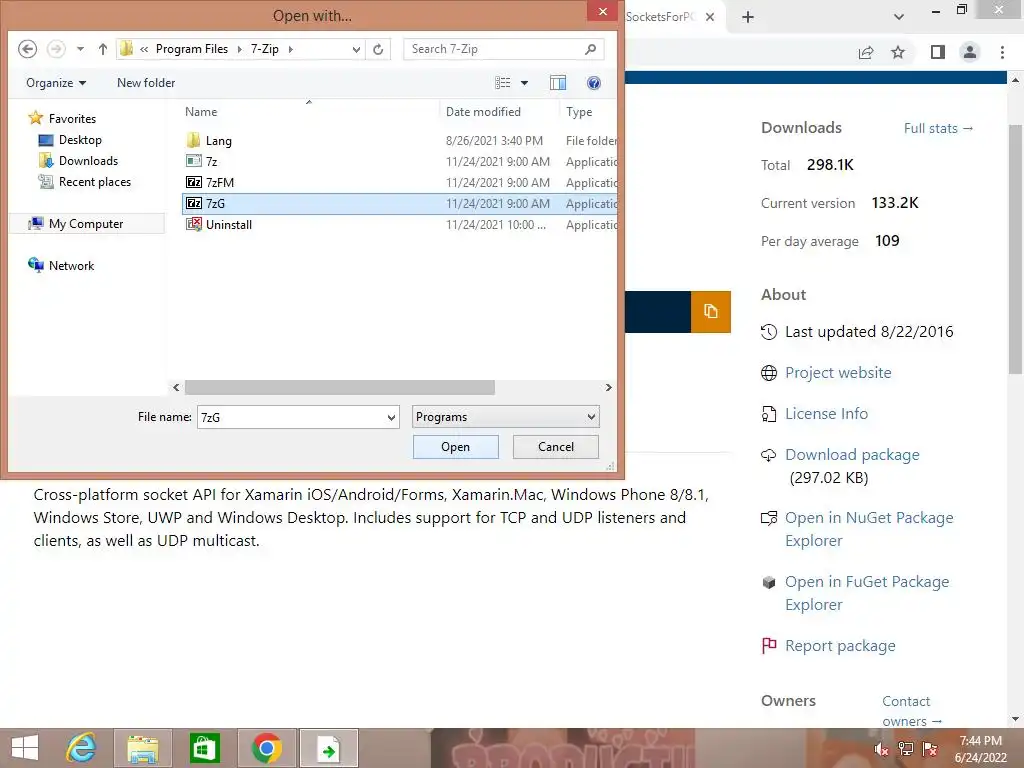Switch to Chrome in taskbar
Image resolution: width=1024 pixels, height=768 pixels.
267,748
